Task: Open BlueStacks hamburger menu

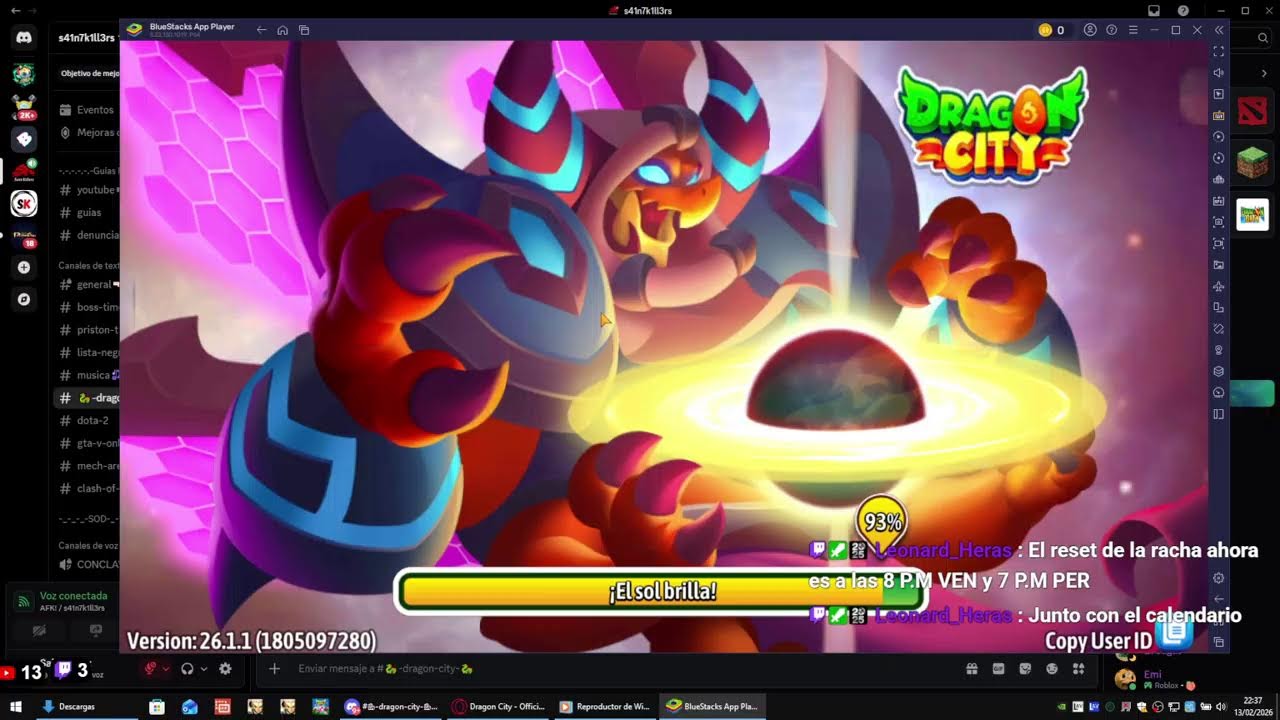Action: 1133,30
